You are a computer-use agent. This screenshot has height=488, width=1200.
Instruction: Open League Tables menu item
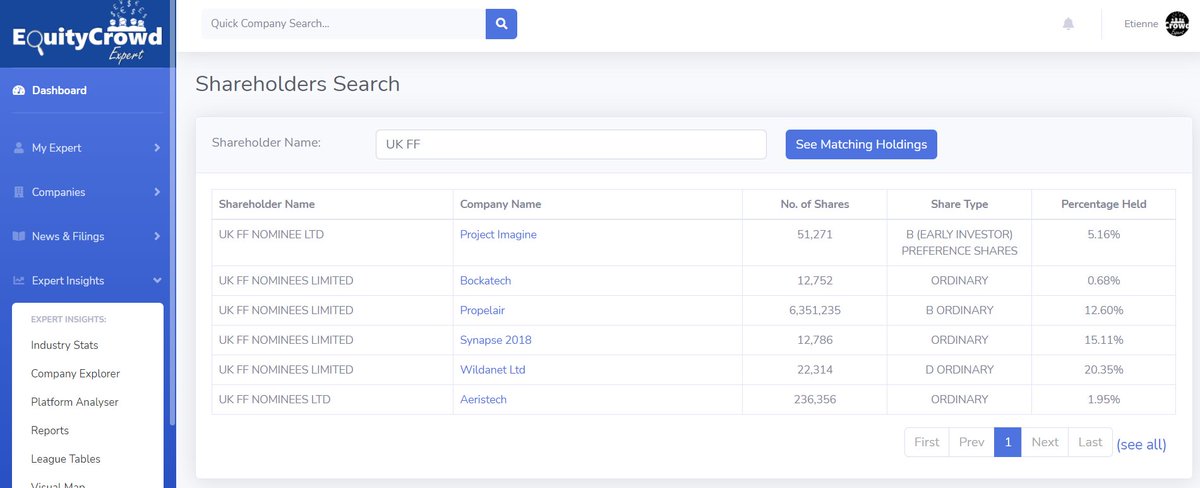(66, 459)
